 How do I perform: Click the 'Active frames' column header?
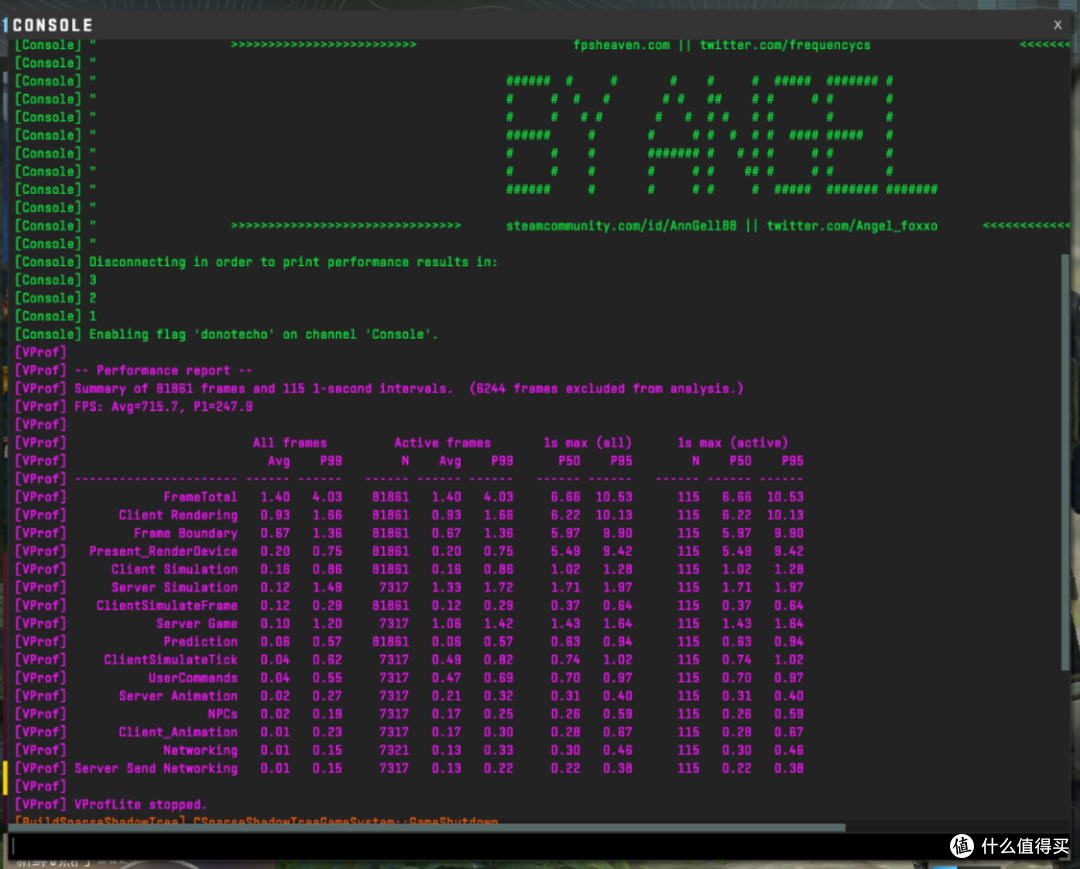pos(443,443)
